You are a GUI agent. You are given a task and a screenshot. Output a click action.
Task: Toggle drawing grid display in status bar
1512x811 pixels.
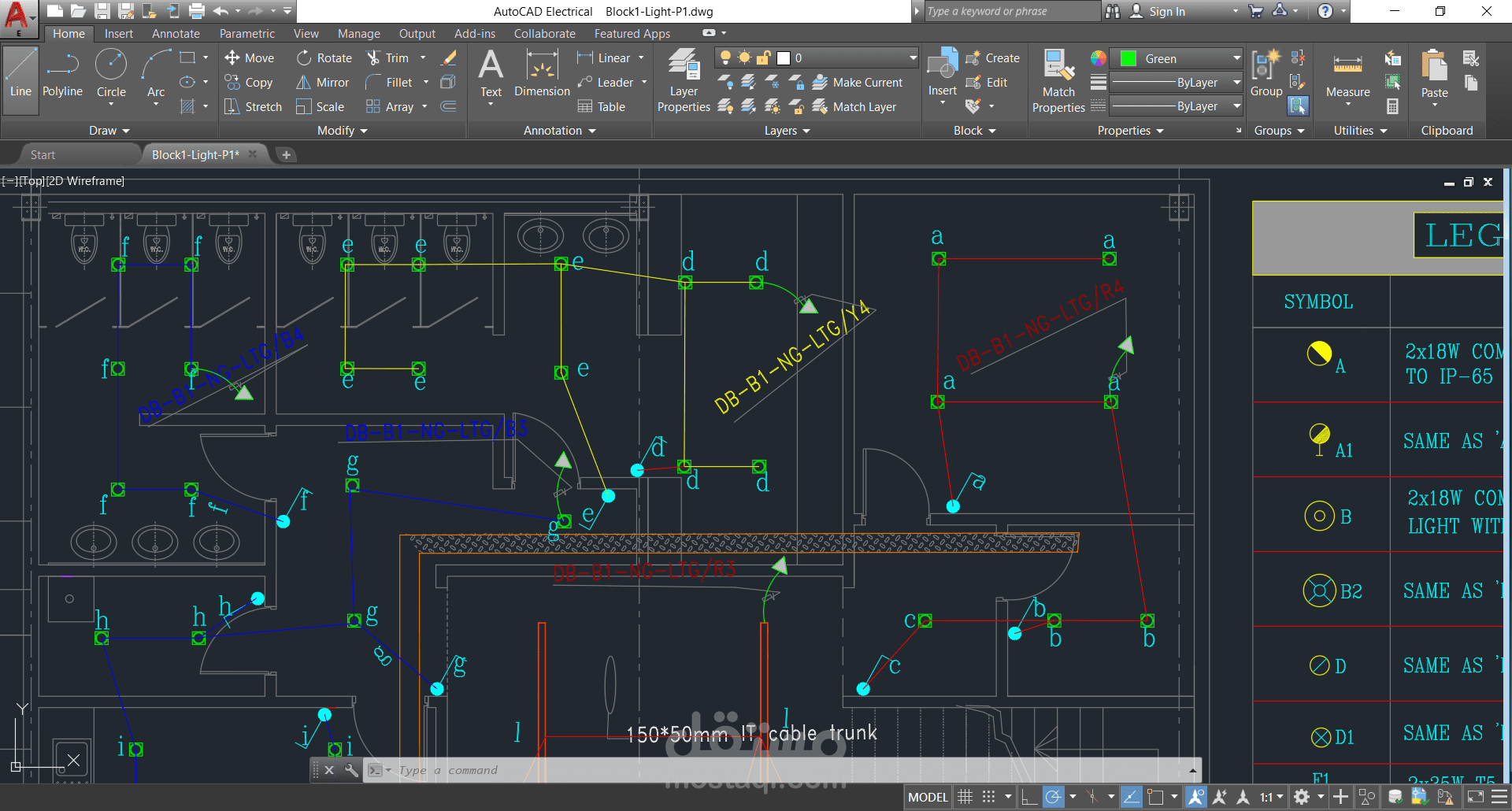pos(965,797)
